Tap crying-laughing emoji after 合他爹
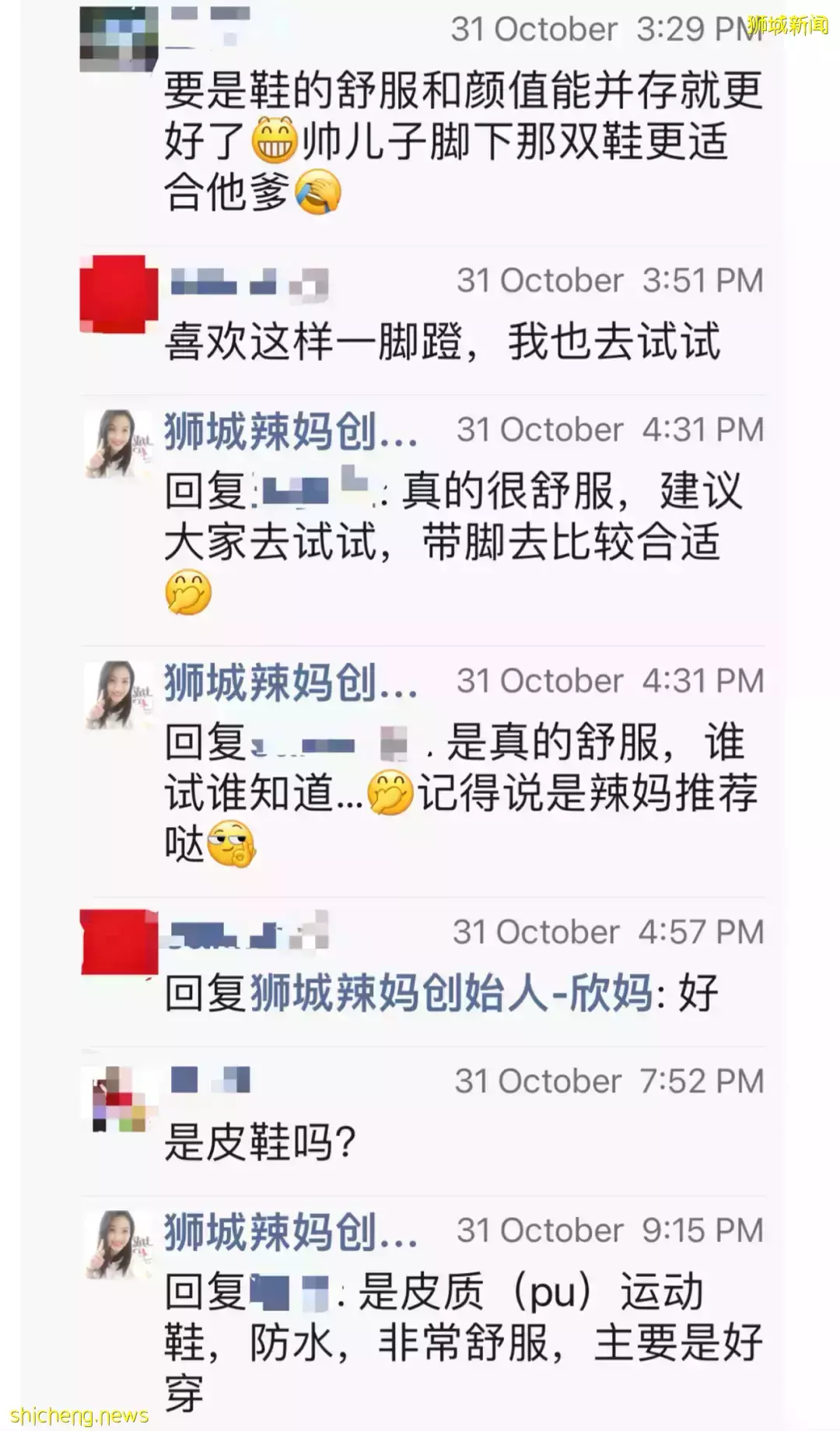This screenshot has width=840, height=1431. tap(317, 193)
